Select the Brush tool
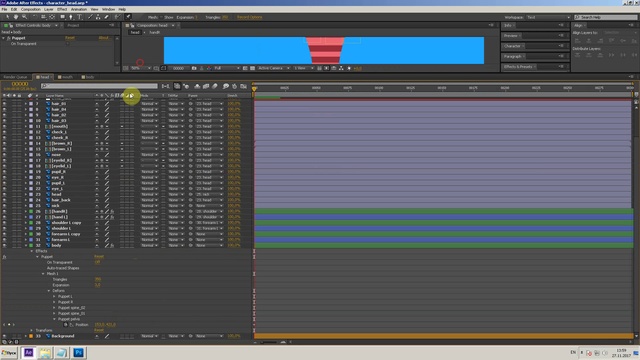Image resolution: width=640 pixels, height=360 pixels. (x=90, y=17)
